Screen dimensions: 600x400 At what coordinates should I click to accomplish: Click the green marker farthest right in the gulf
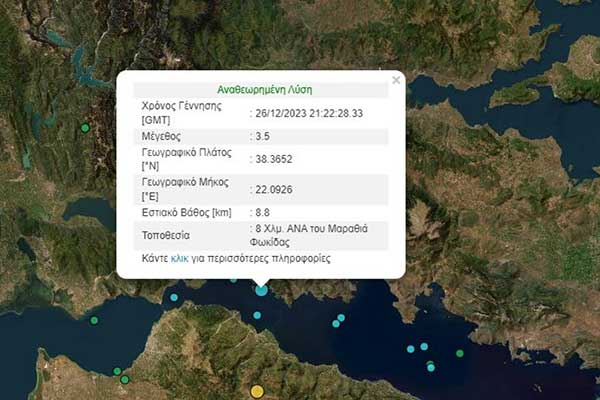[x=460, y=353]
